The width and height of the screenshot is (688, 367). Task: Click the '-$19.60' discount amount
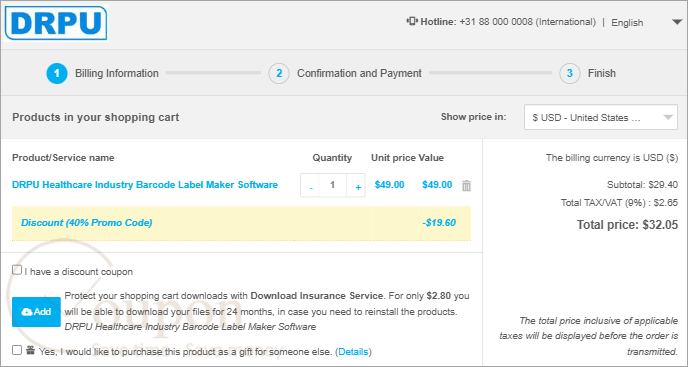[439, 223]
